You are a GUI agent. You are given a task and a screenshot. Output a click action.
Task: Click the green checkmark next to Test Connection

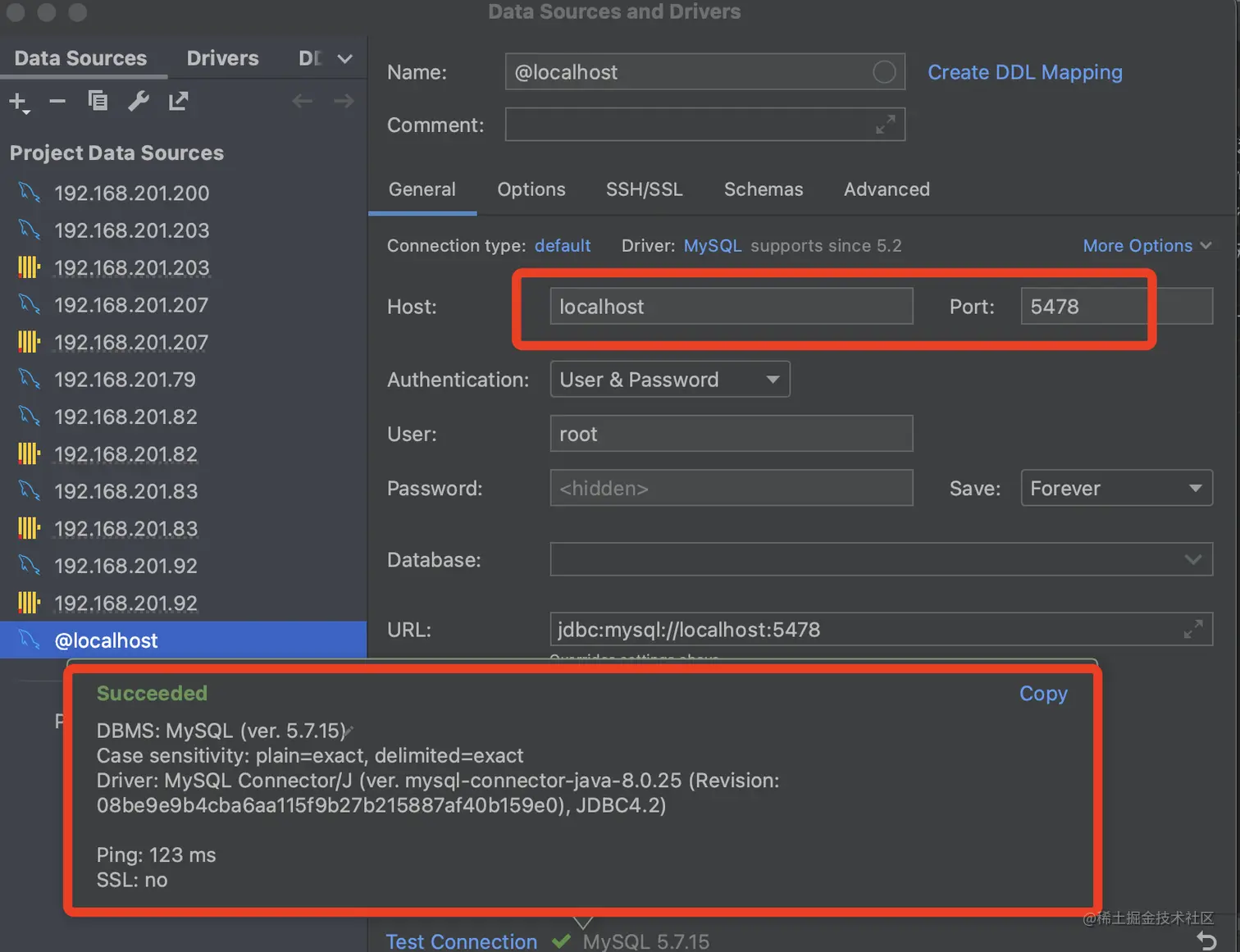[561, 941]
